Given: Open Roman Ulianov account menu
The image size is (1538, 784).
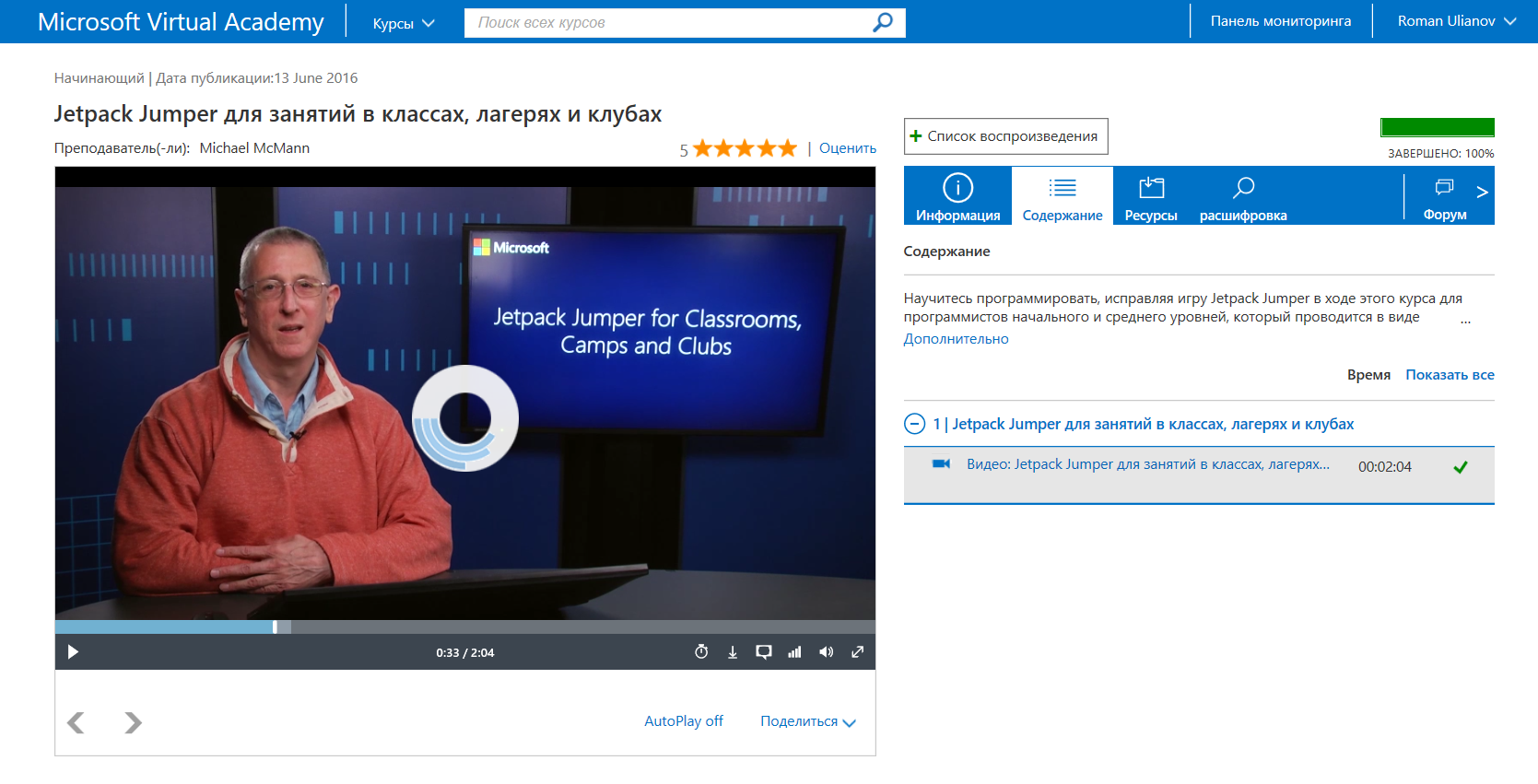Looking at the screenshot, I should point(1456,21).
